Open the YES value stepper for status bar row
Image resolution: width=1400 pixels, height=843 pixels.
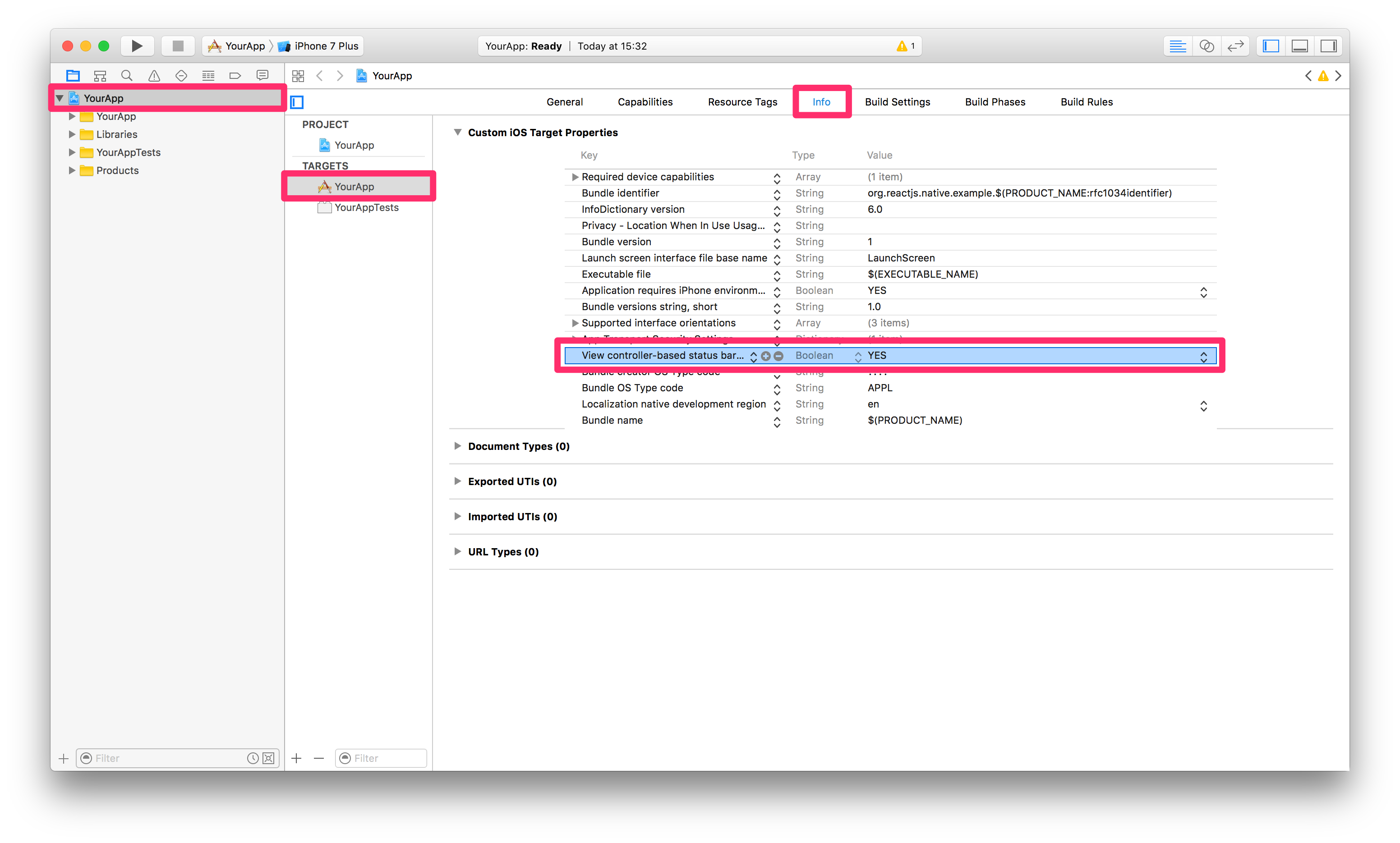(1203, 356)
